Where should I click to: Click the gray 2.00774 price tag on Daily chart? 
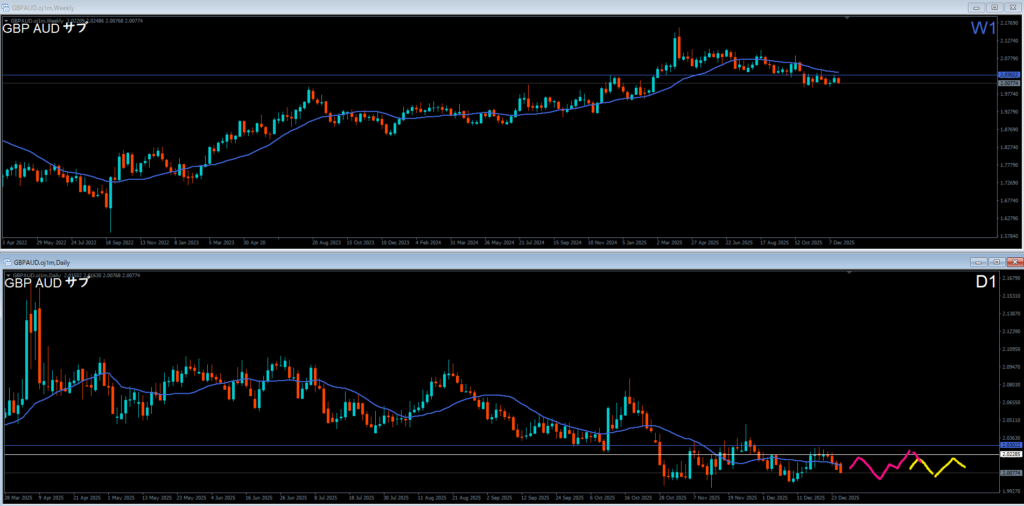(x=1010, y=472)
